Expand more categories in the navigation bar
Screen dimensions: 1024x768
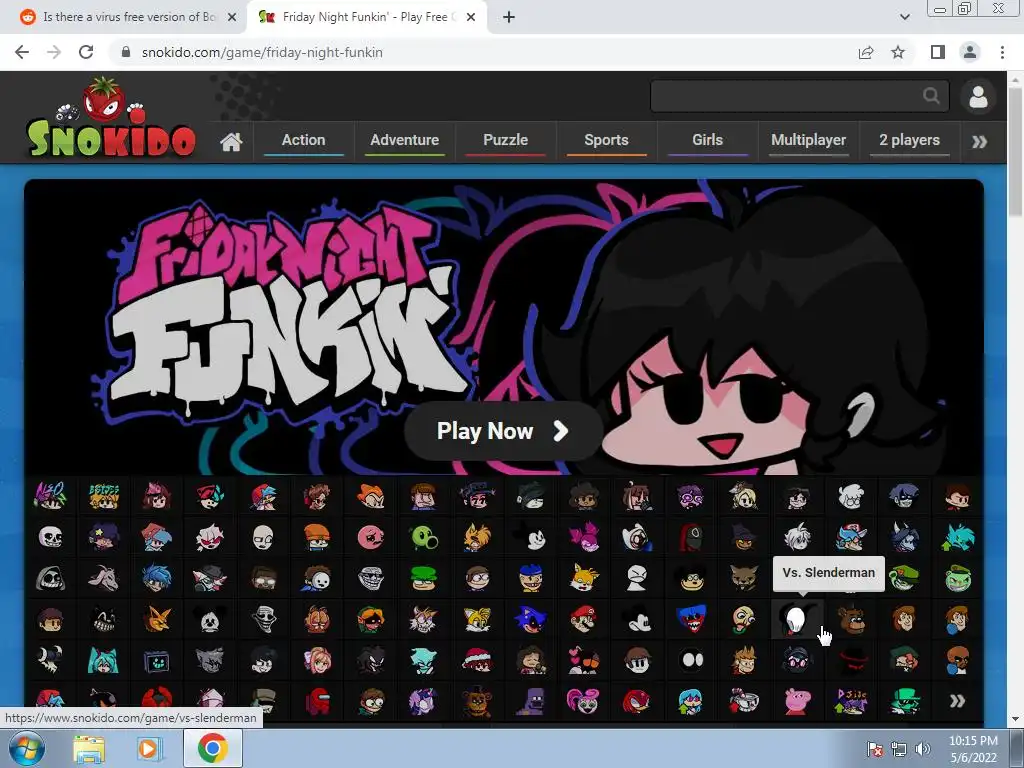tap(979, 142)
